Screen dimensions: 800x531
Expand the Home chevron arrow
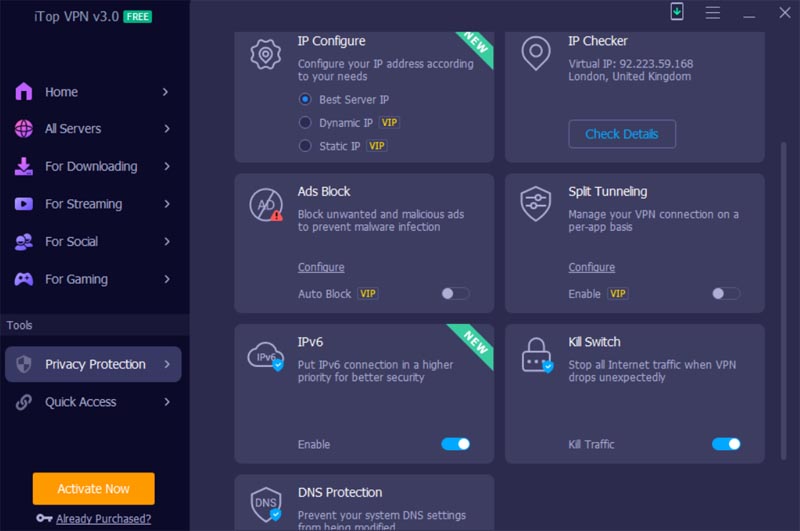pos(165,92)
